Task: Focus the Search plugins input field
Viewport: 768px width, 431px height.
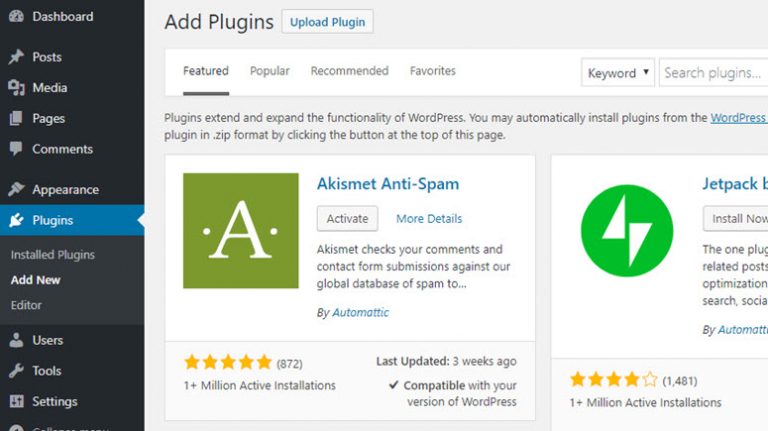Action: coord(712,73)
